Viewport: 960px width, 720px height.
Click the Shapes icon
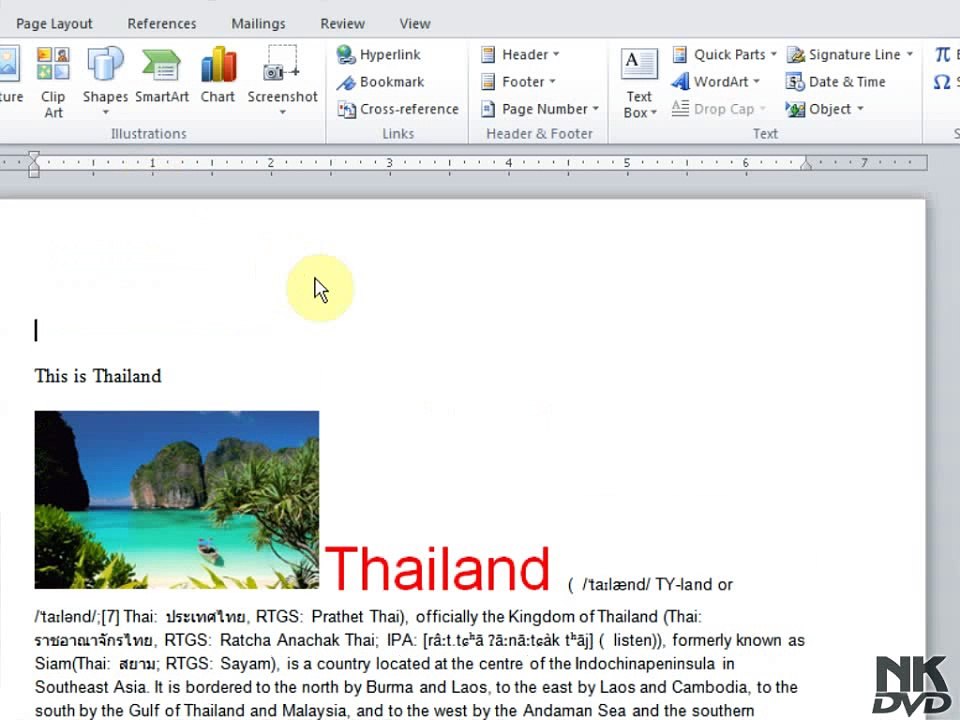coord(105,64)
